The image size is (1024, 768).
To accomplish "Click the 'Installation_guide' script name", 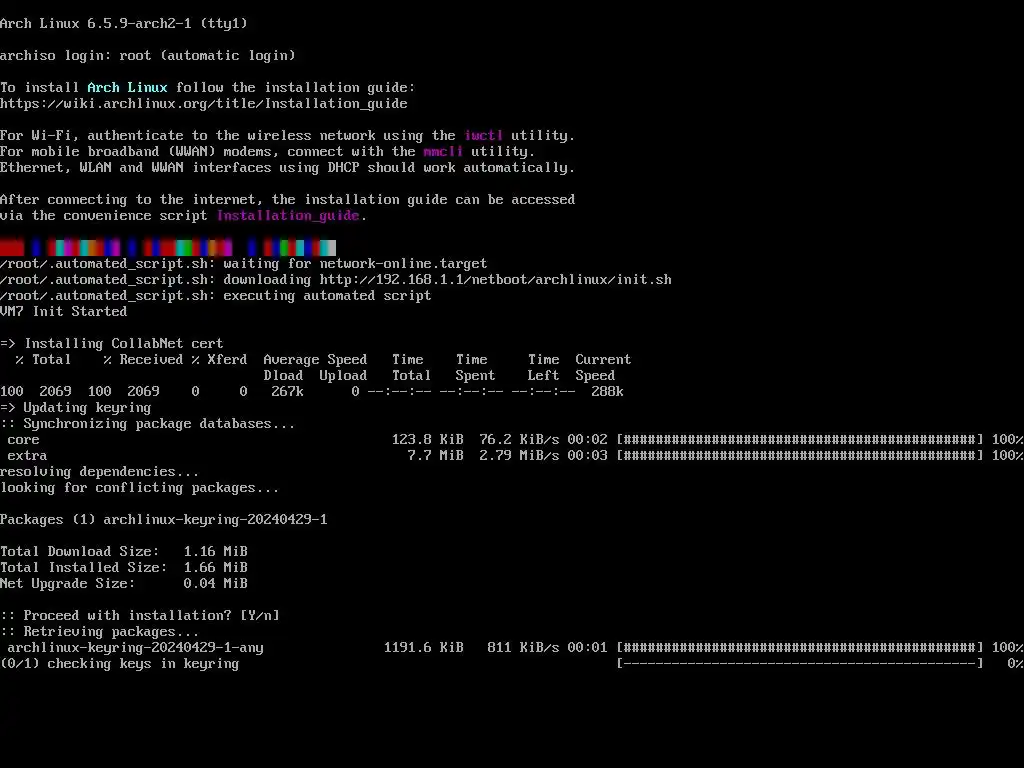I will [x=288, y=216].
